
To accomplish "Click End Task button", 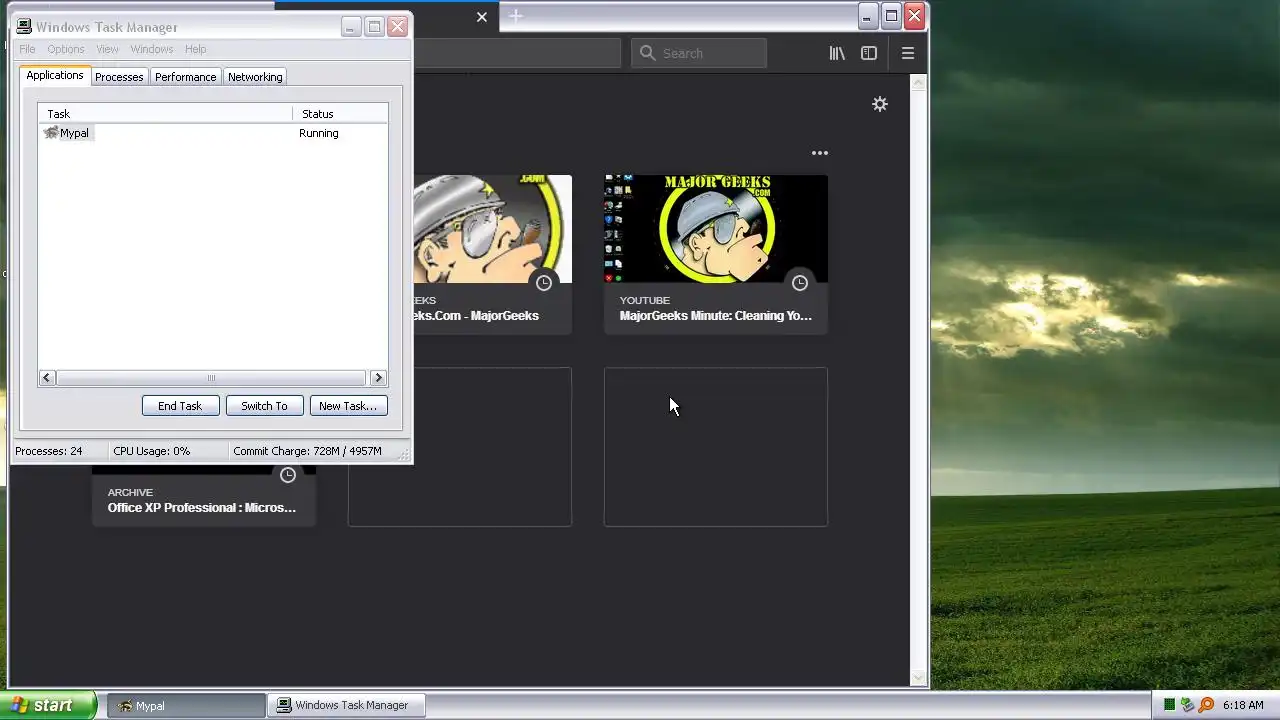I will tap(180, 406).
